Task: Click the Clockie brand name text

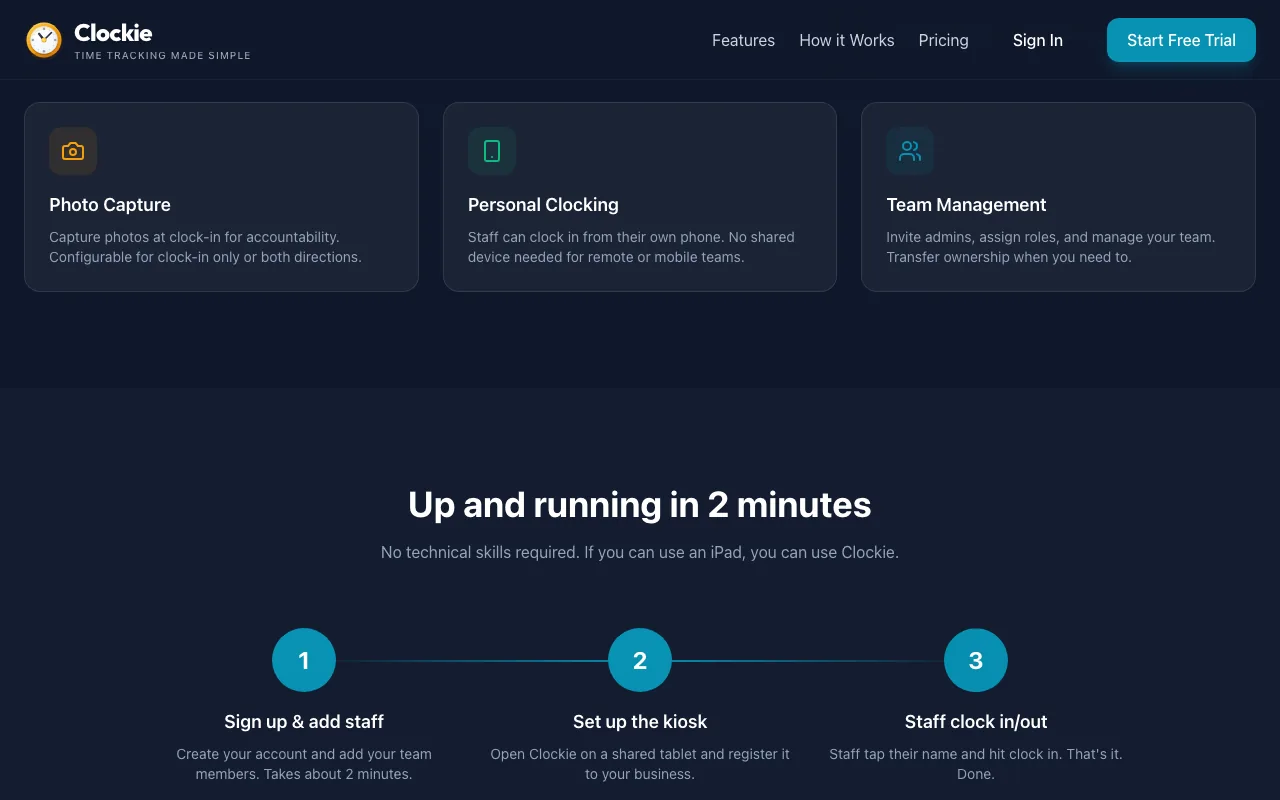Action: coord(113,33)
